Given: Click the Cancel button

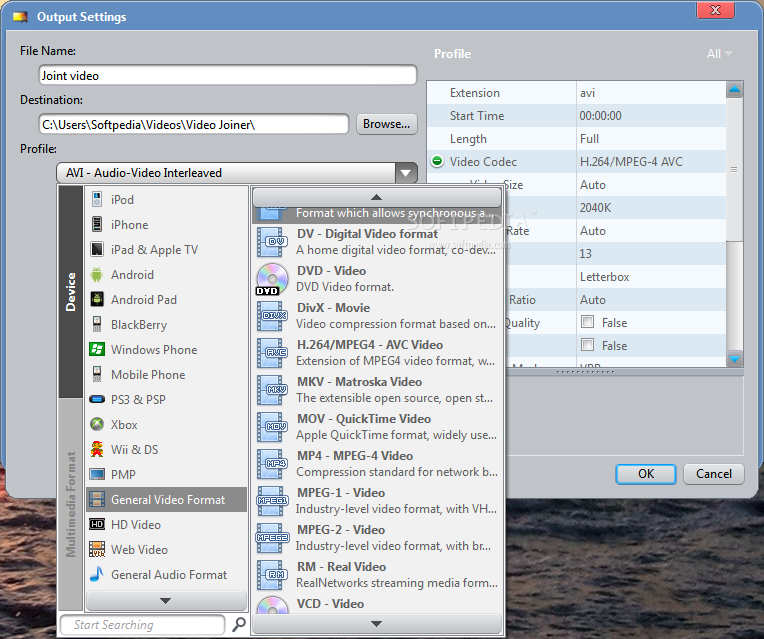Looking at the screenshot, I should coord(713,474).
